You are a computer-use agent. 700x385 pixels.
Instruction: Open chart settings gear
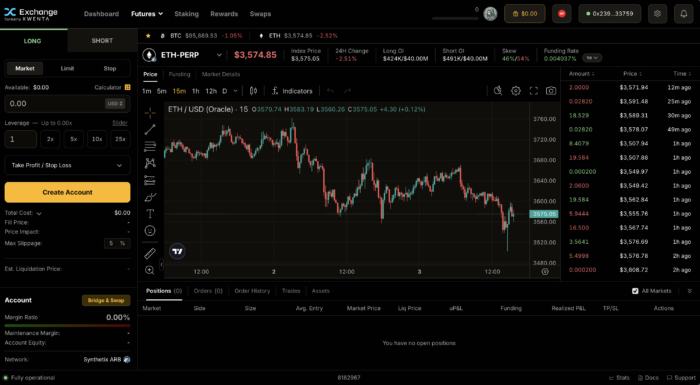[516, 91]
